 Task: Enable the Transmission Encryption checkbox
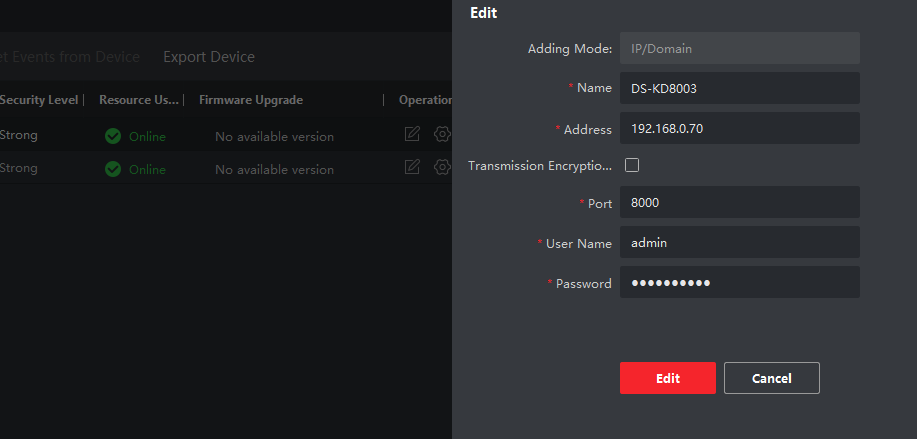(x=632, y=165)
